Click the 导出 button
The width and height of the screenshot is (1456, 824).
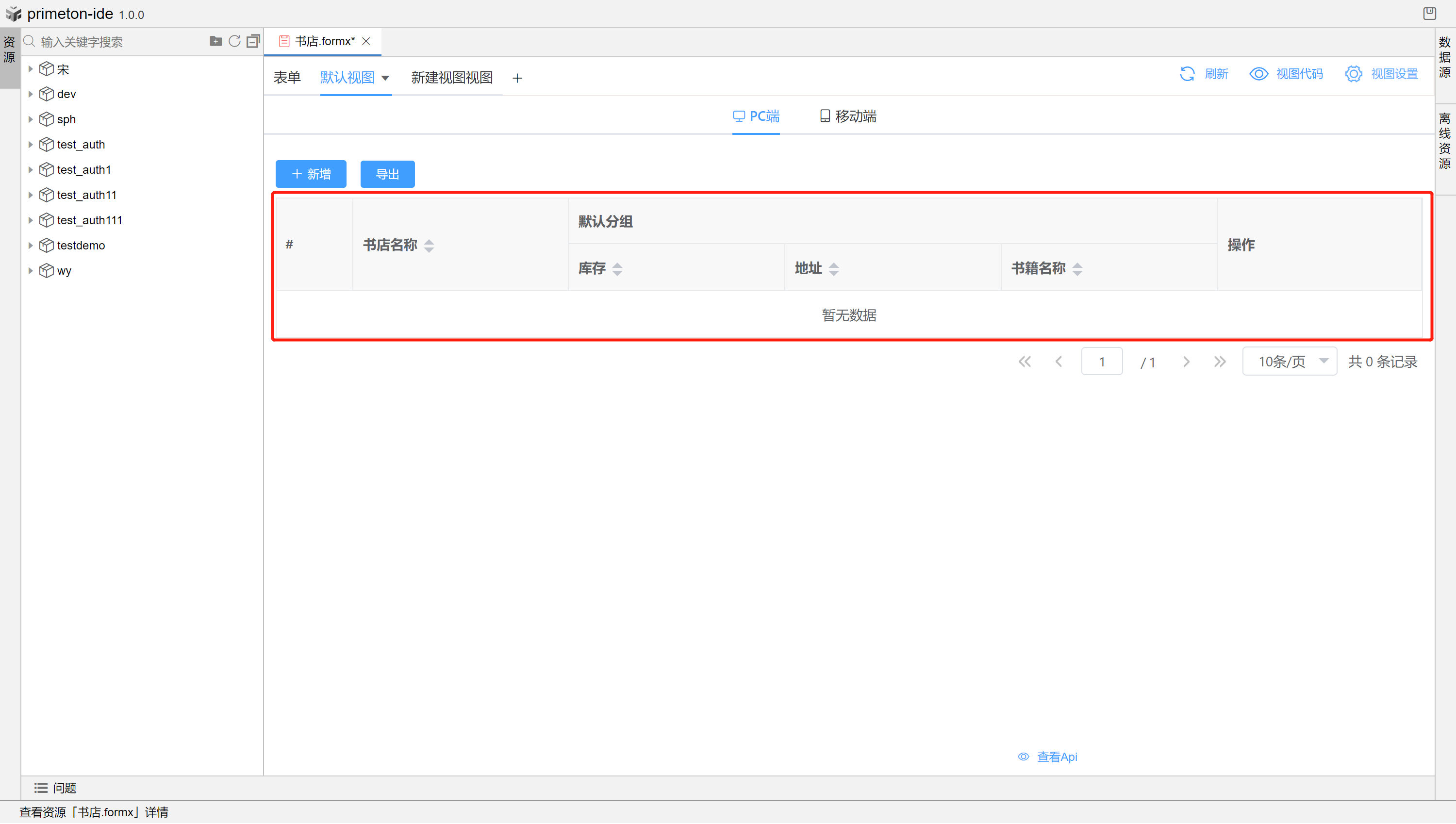(x=387, y=174)
